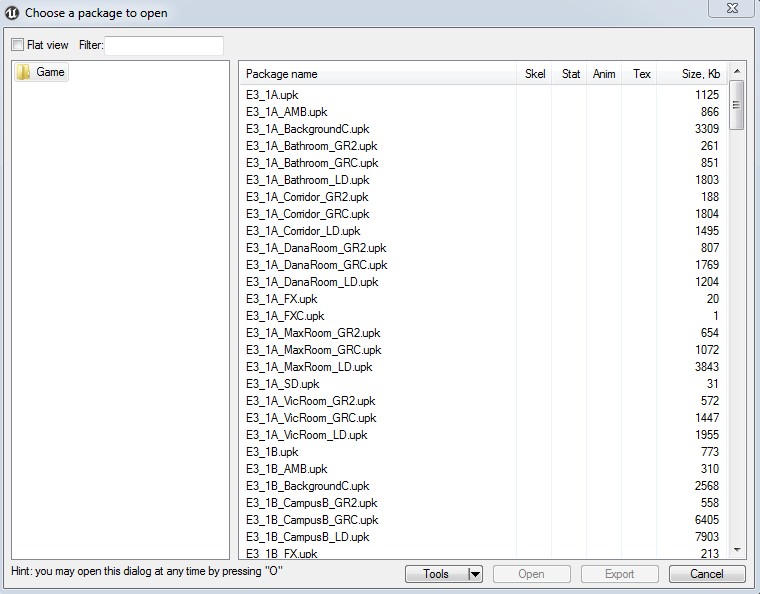The image size is (760, 594).
Task: Click into the Filter text field
Action: point(164,46)
